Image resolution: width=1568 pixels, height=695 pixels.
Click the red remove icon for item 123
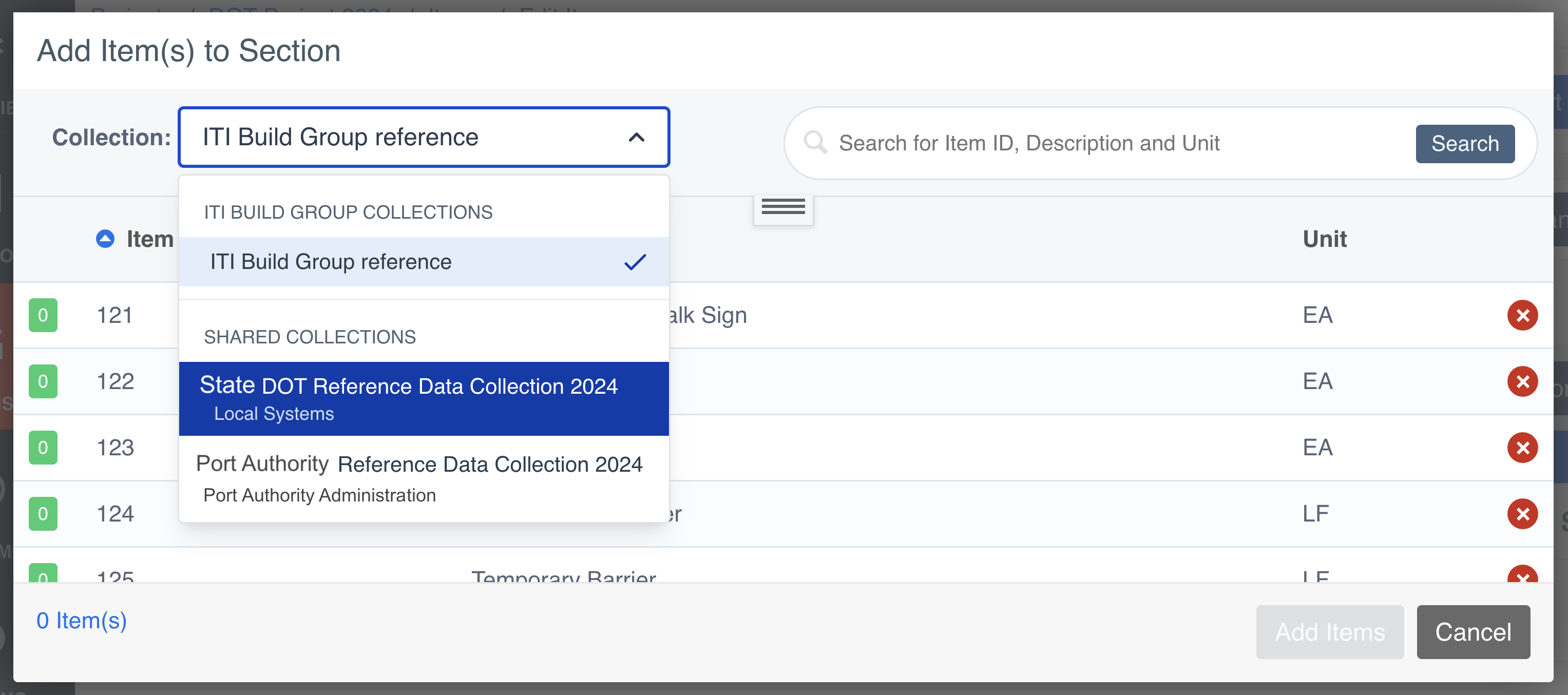(1522, 448)
